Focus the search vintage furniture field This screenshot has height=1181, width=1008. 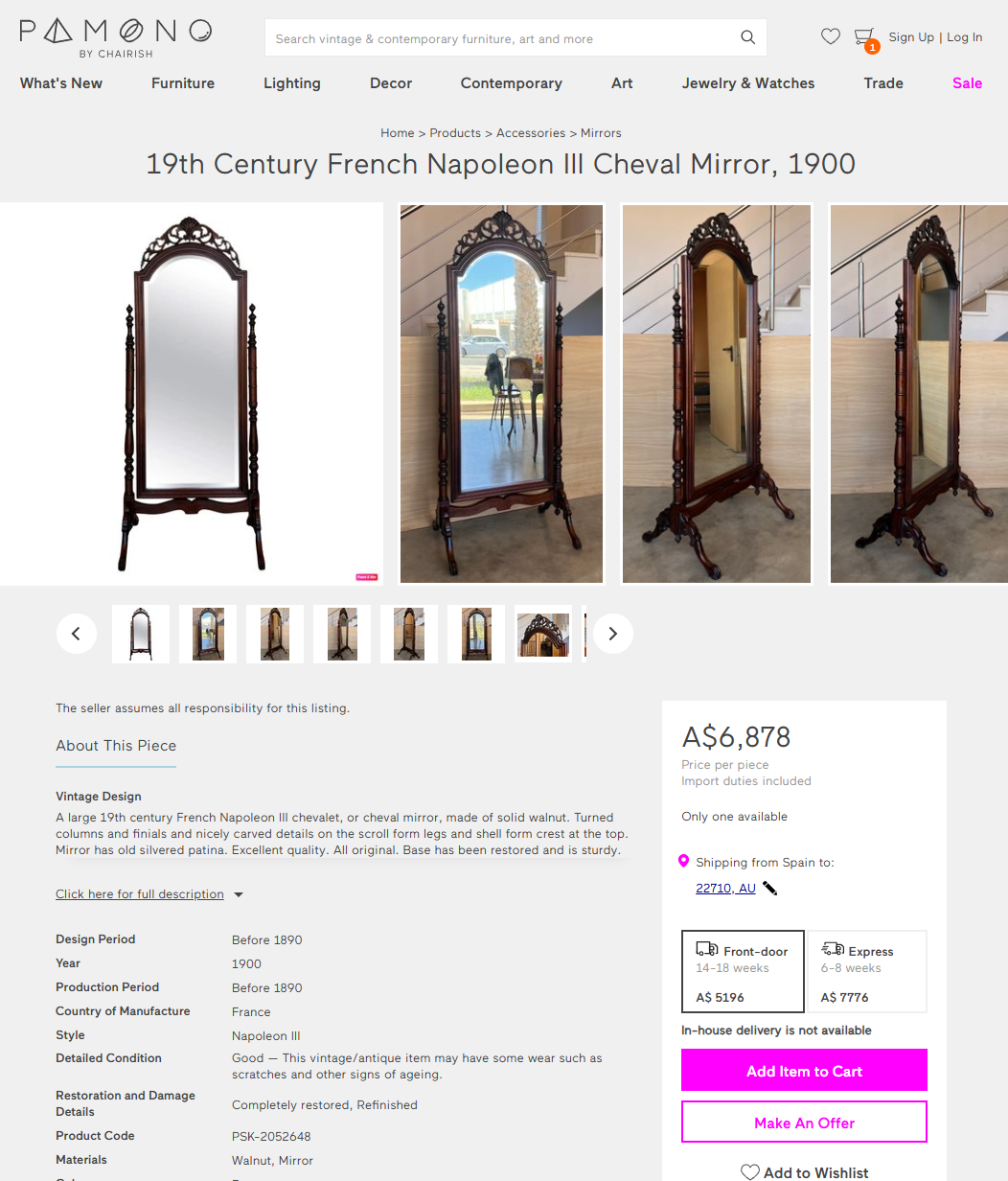[x=503, y=38]
